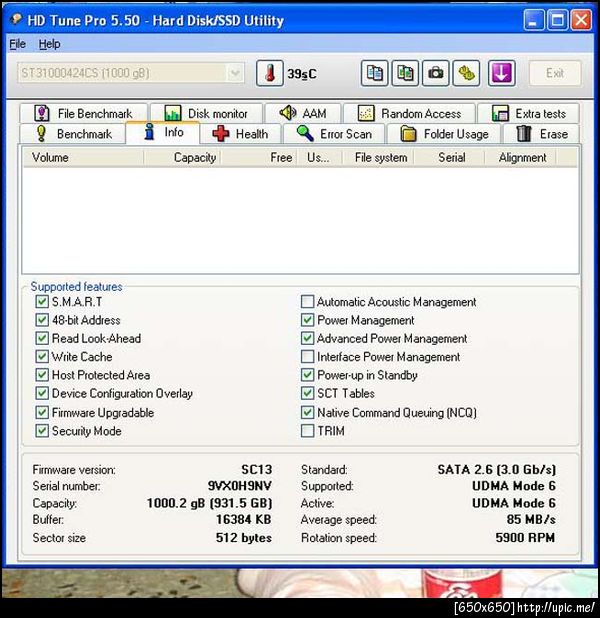Click the 39°C temperature reading

[x=302, y=74]
